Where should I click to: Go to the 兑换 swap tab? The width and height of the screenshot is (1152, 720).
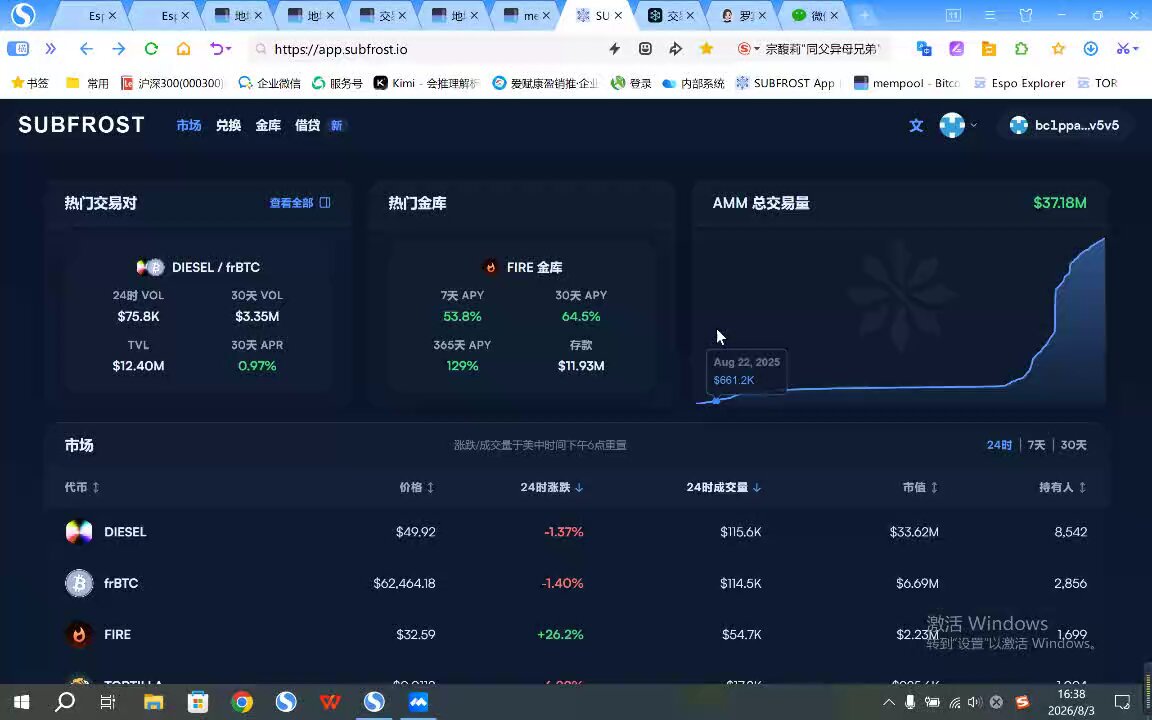[x=228, y=125]
